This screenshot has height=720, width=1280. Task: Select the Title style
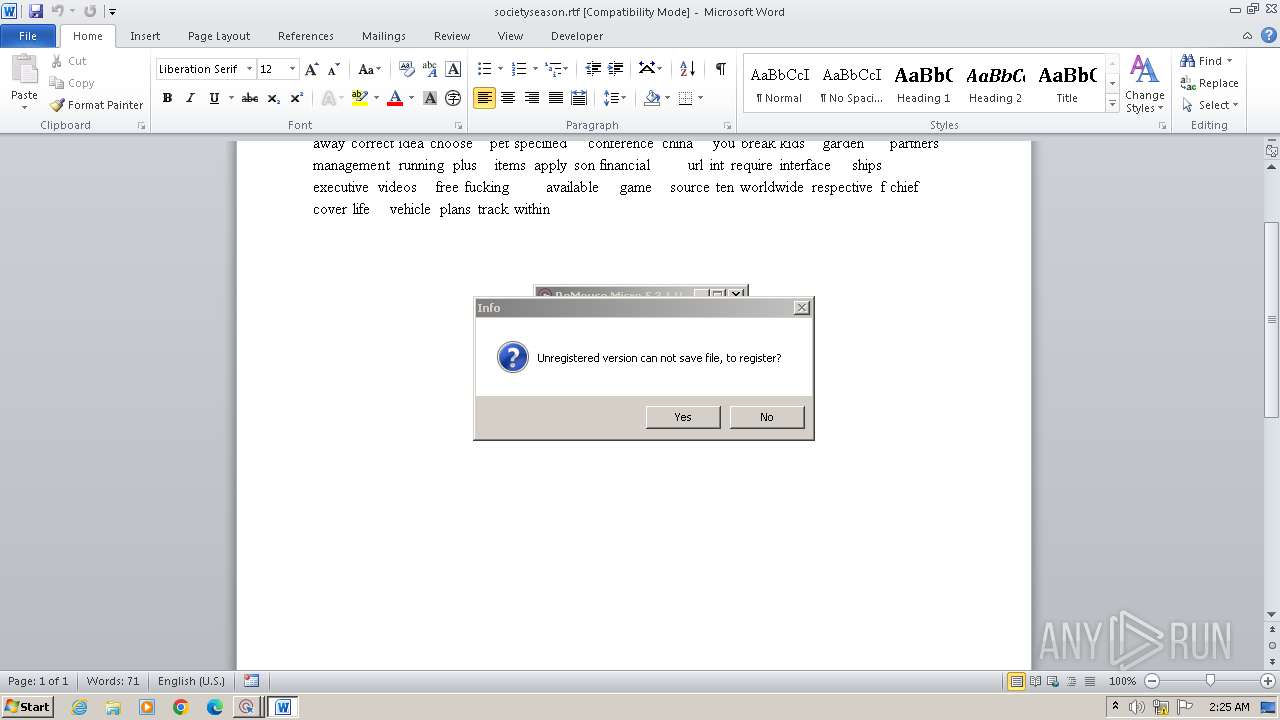(x=1067, y=84)
